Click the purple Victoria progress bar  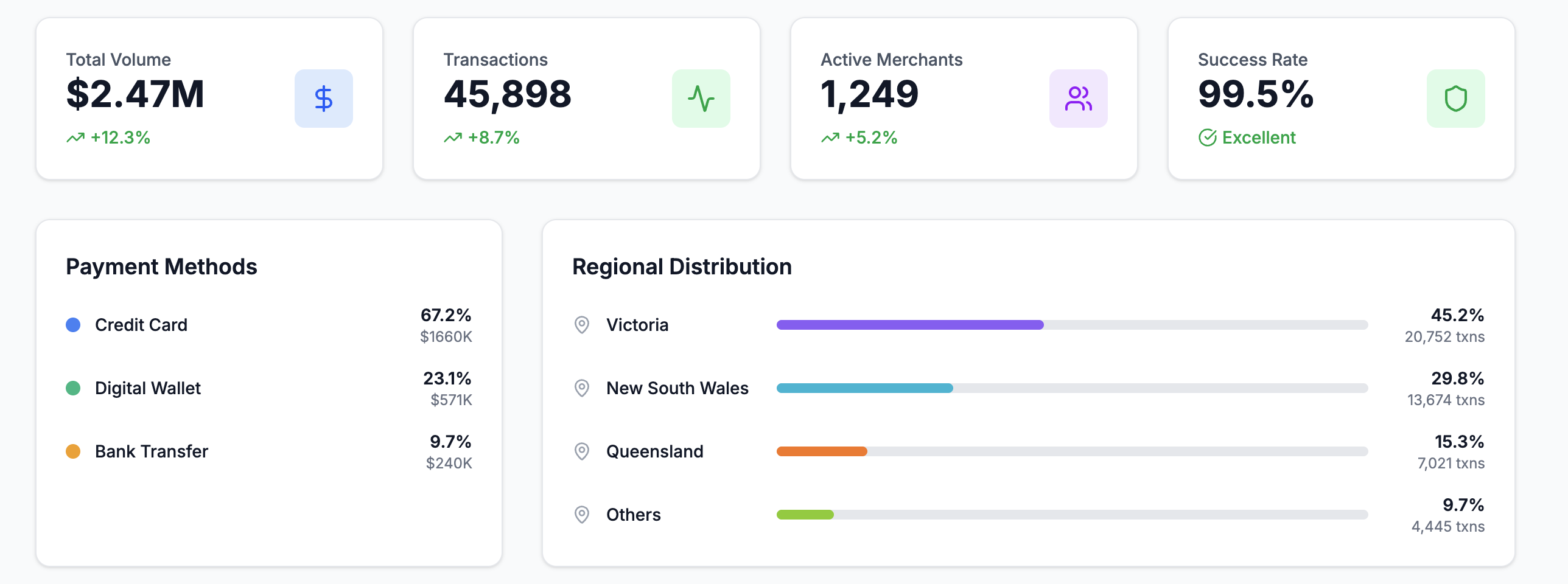pos(909,325)
